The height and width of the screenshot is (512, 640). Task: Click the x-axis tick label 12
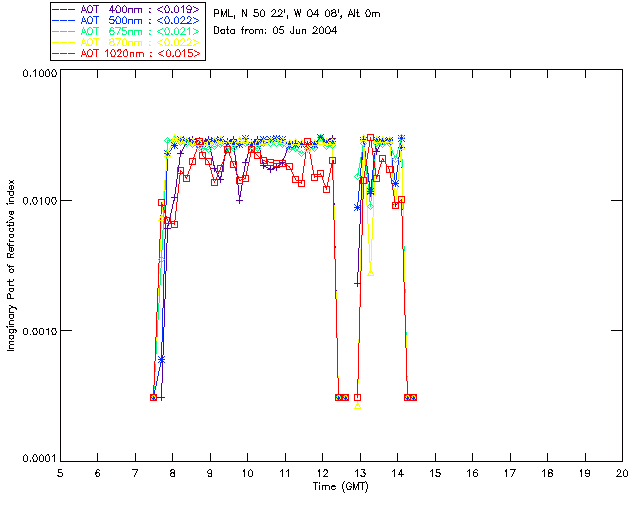pyautogui.click(x=322, y=473)
